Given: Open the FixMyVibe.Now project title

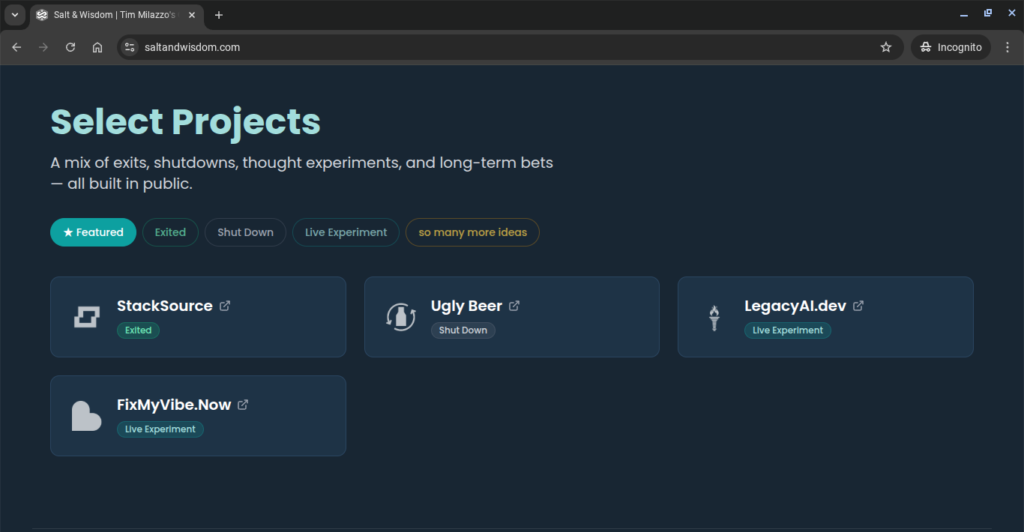Looking at the screenshot, I should 174,405.
